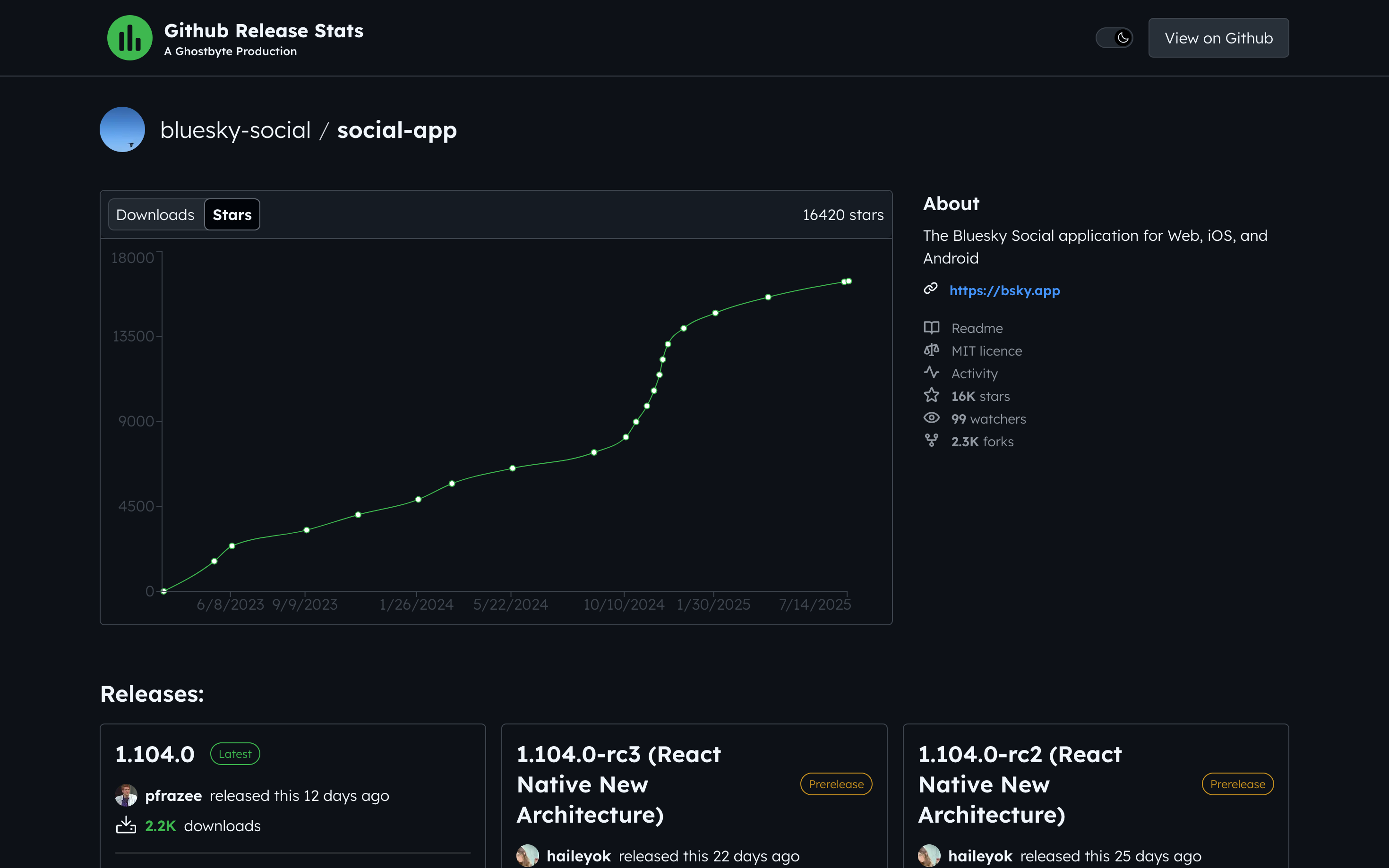The image size is (1389, 868).
Task: Click the last data point on stars chart
Action: point(849,281)
